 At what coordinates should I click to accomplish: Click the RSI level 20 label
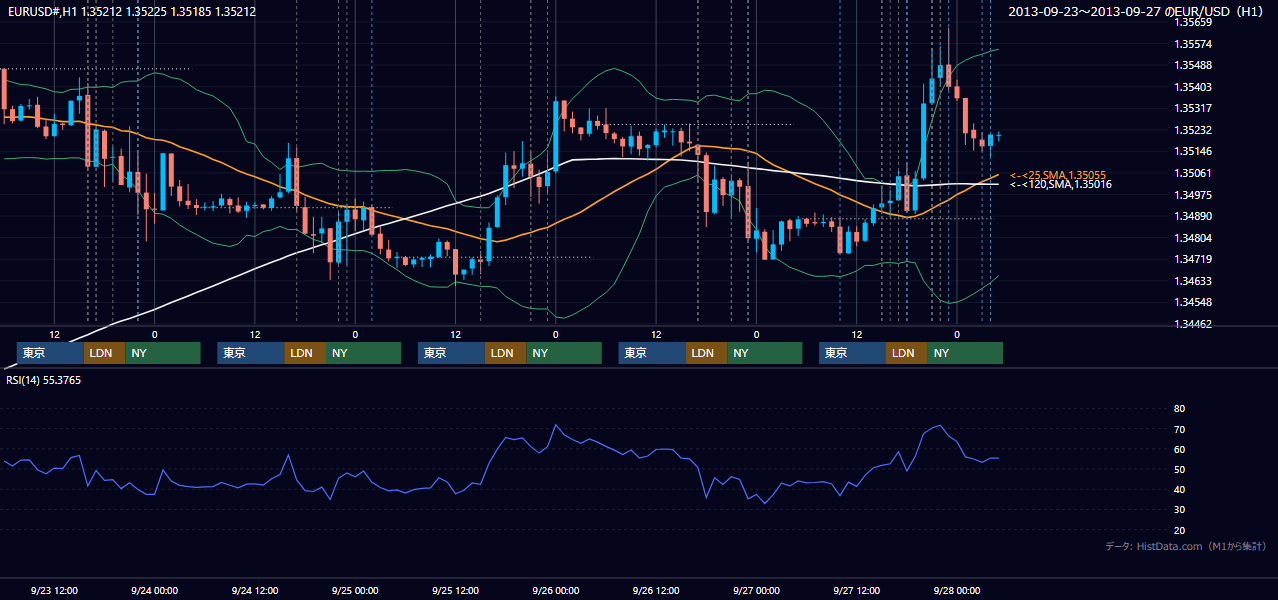pyautogui.click(x=1179, y=530)
